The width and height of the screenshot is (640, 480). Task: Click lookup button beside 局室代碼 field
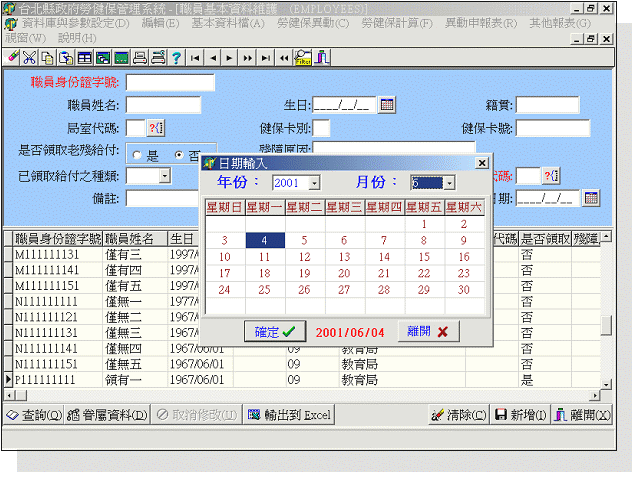[156, 127]
